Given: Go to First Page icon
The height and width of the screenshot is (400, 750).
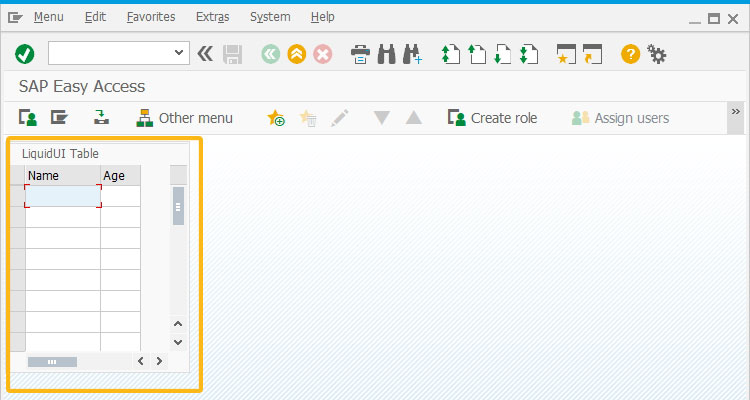Looking at the screenshot, I should [x=451, y=54].
